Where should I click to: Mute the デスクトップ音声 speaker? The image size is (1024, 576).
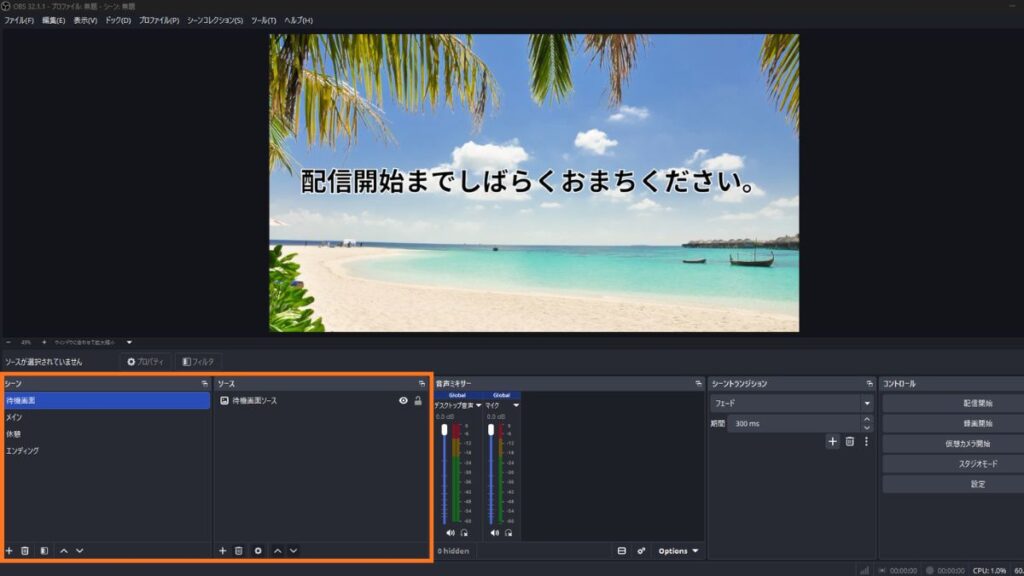[x=450, y=533]
